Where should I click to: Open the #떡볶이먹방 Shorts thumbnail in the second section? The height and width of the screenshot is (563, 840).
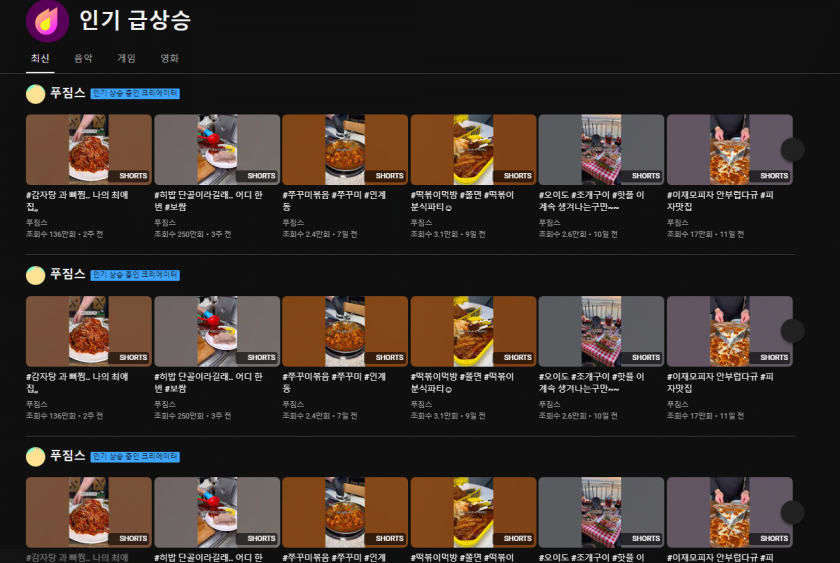(x=473, y=331)
